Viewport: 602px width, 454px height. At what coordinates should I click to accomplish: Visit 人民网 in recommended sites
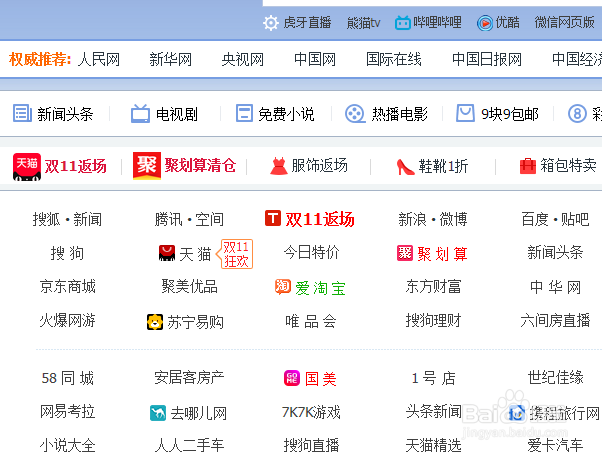point(99,59)
